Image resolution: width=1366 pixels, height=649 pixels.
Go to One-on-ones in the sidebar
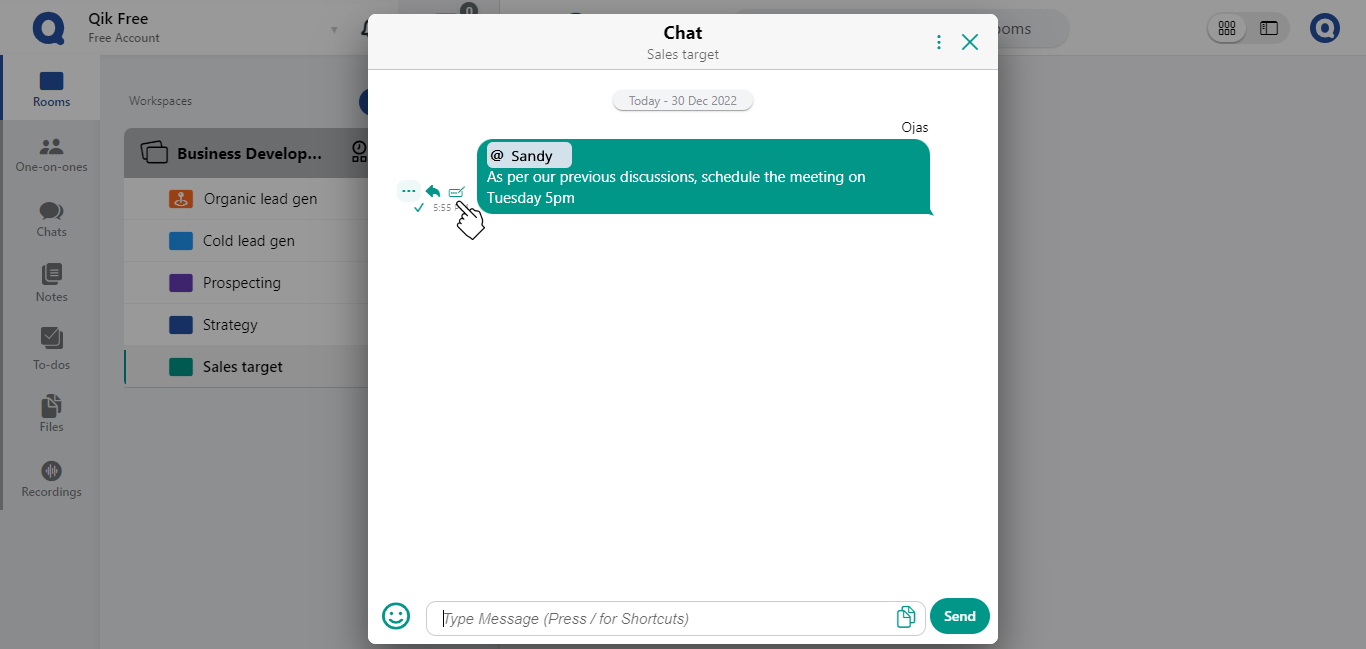(51, 155)
